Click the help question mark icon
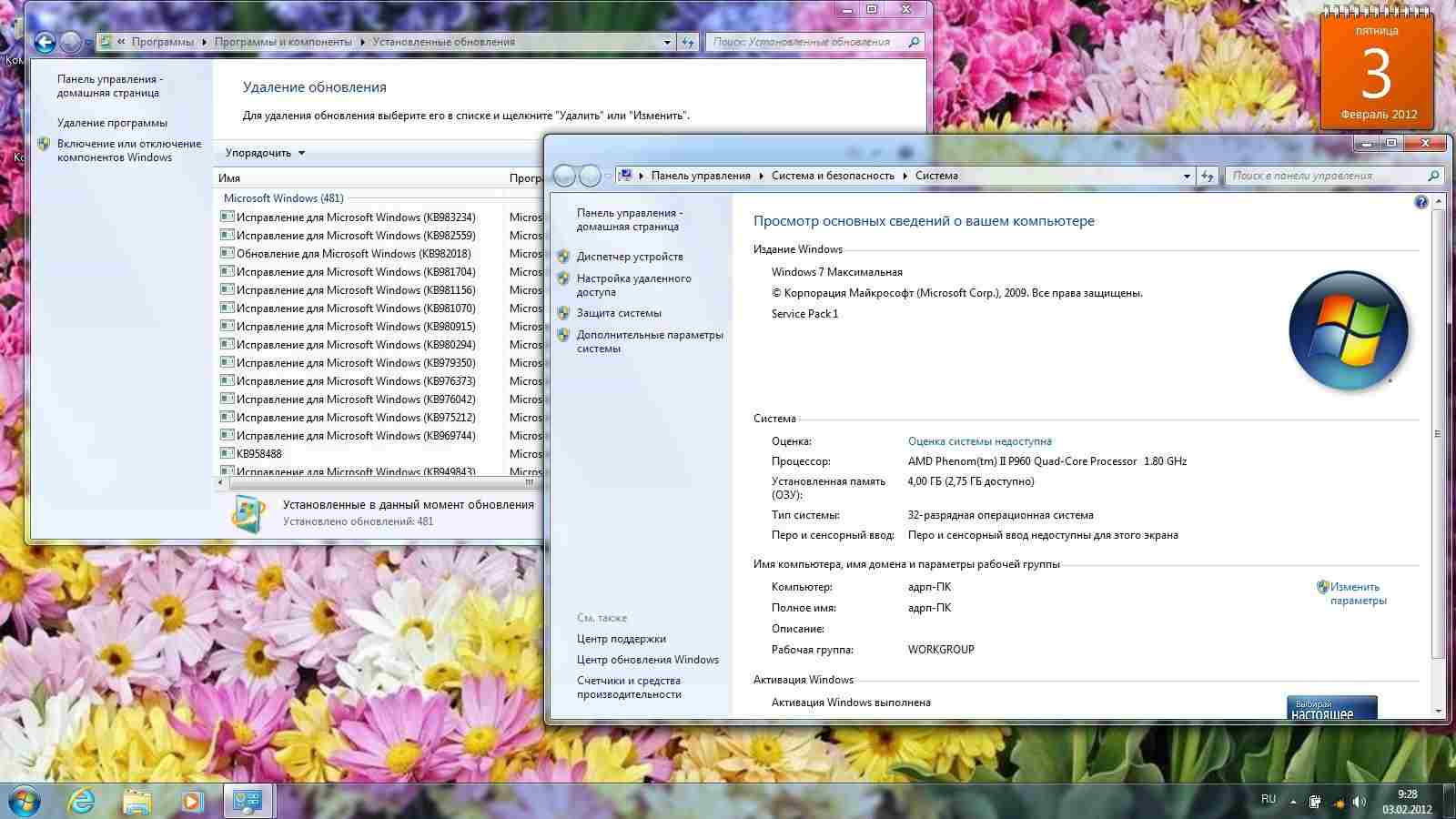This screenshot has width=1456, height=819. [x=1421, y=202]
